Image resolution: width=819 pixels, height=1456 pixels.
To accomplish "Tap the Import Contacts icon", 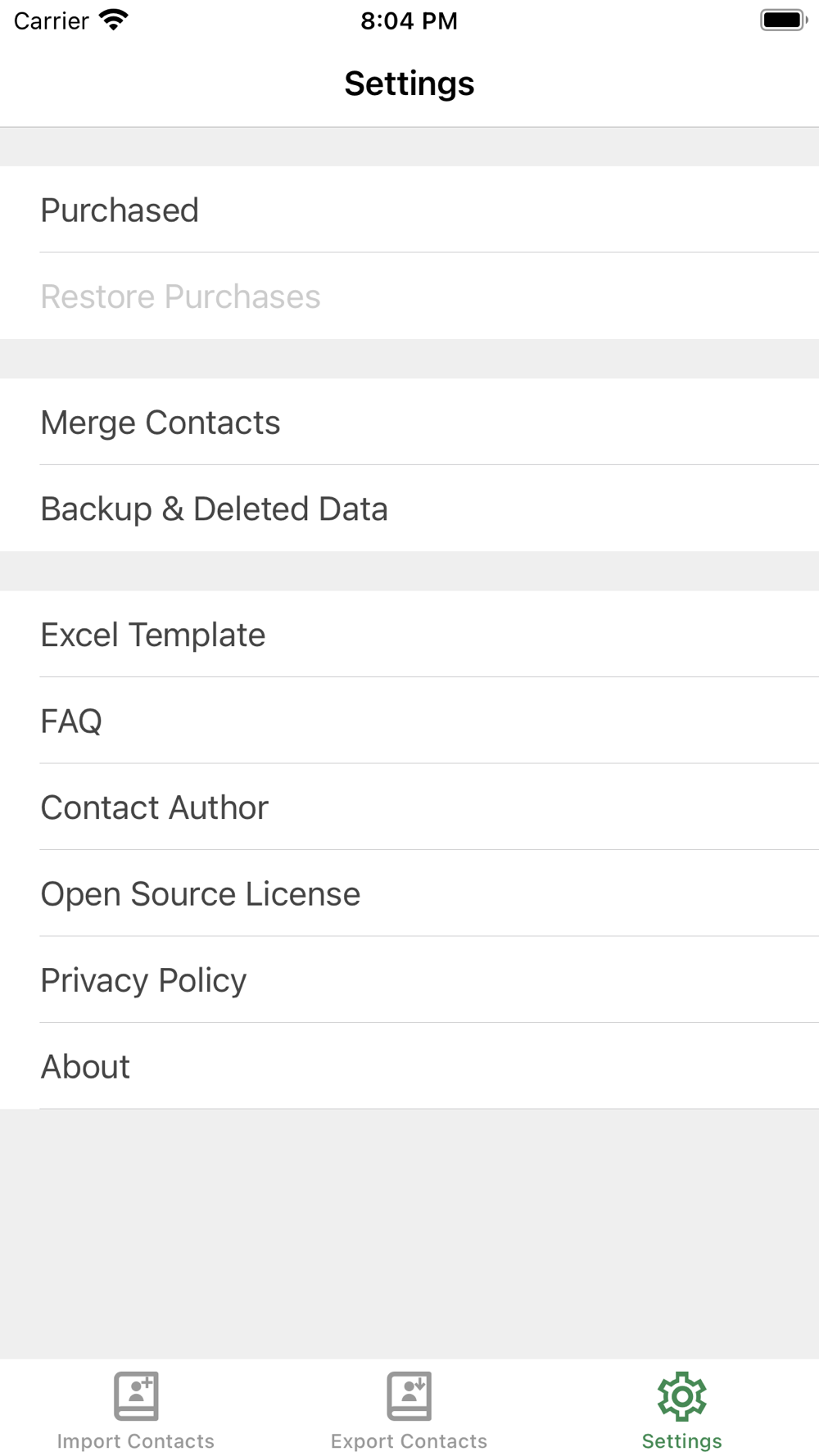I will coord(136,1395).
